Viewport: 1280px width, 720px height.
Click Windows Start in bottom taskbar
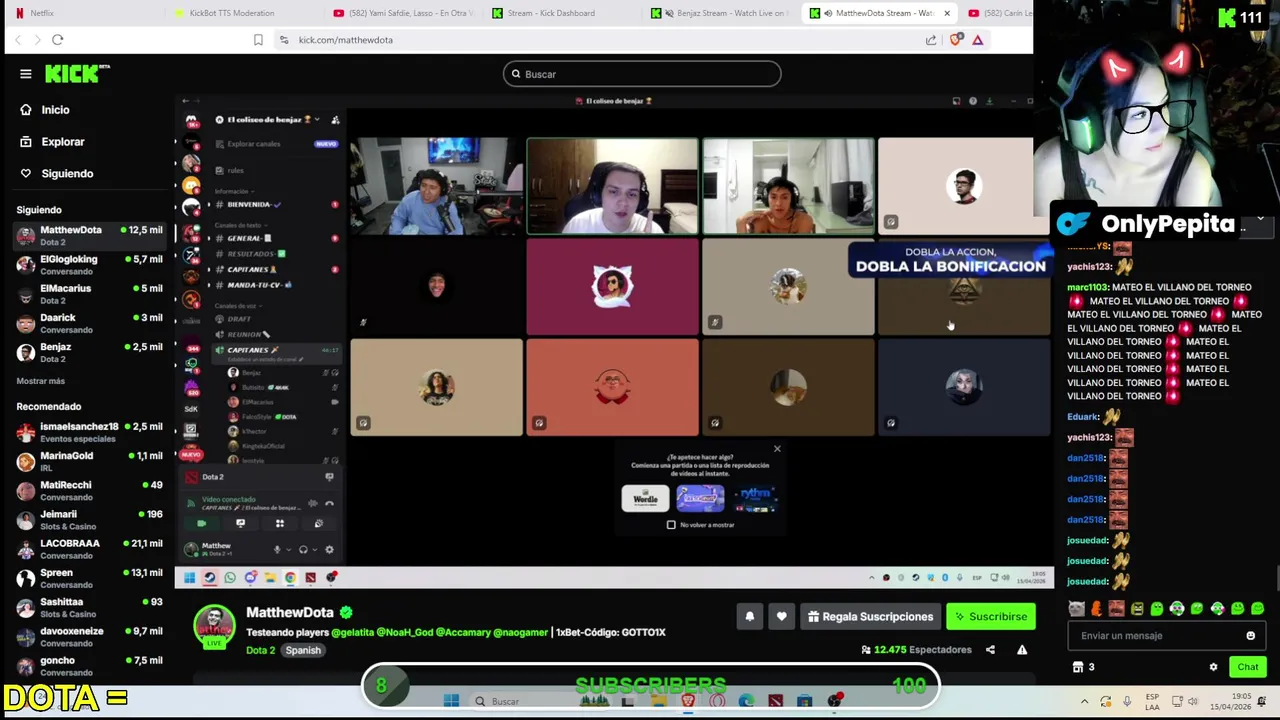[451, 701]
